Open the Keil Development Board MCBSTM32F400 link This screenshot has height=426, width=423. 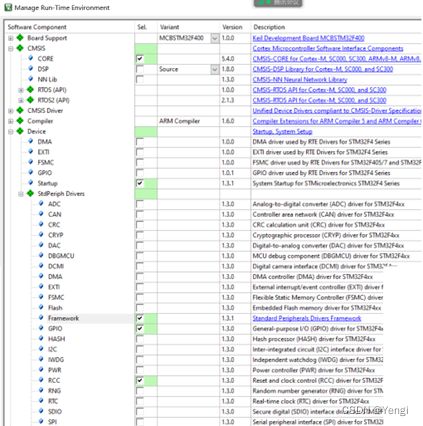[x=308, y=38]
